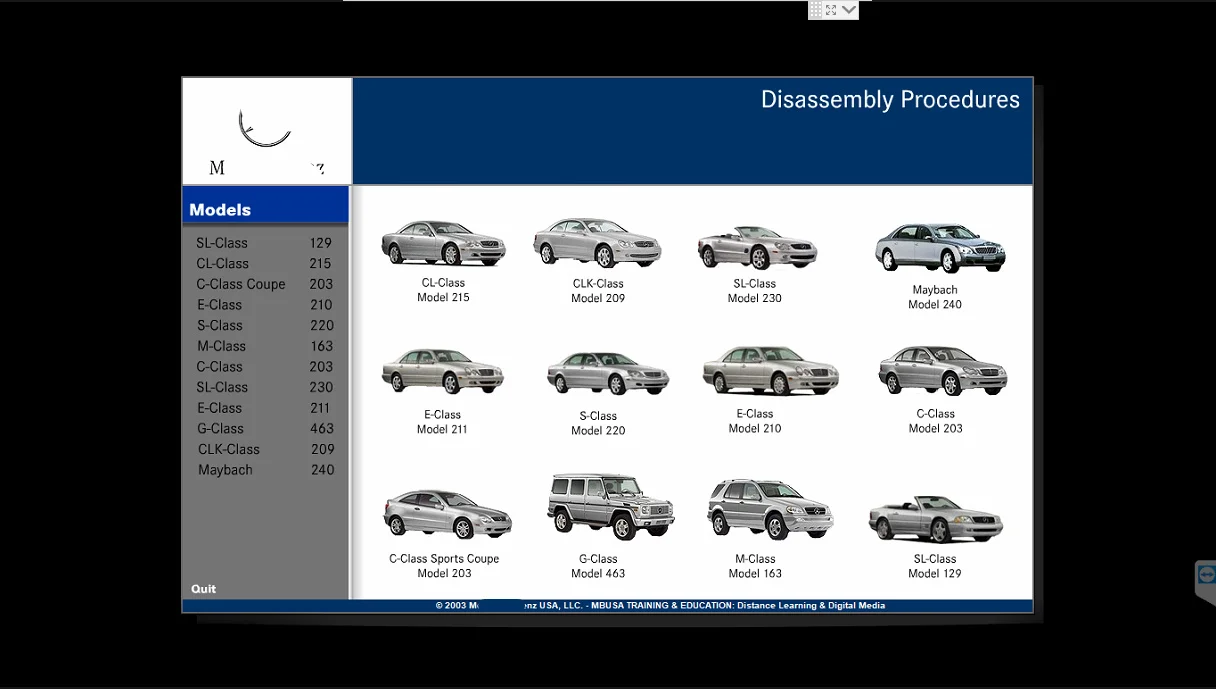The height and width of the screenshot is (690, 1216).
Task: Click the Maybach Model 240 car image
Action: click(x=940, y=246)
